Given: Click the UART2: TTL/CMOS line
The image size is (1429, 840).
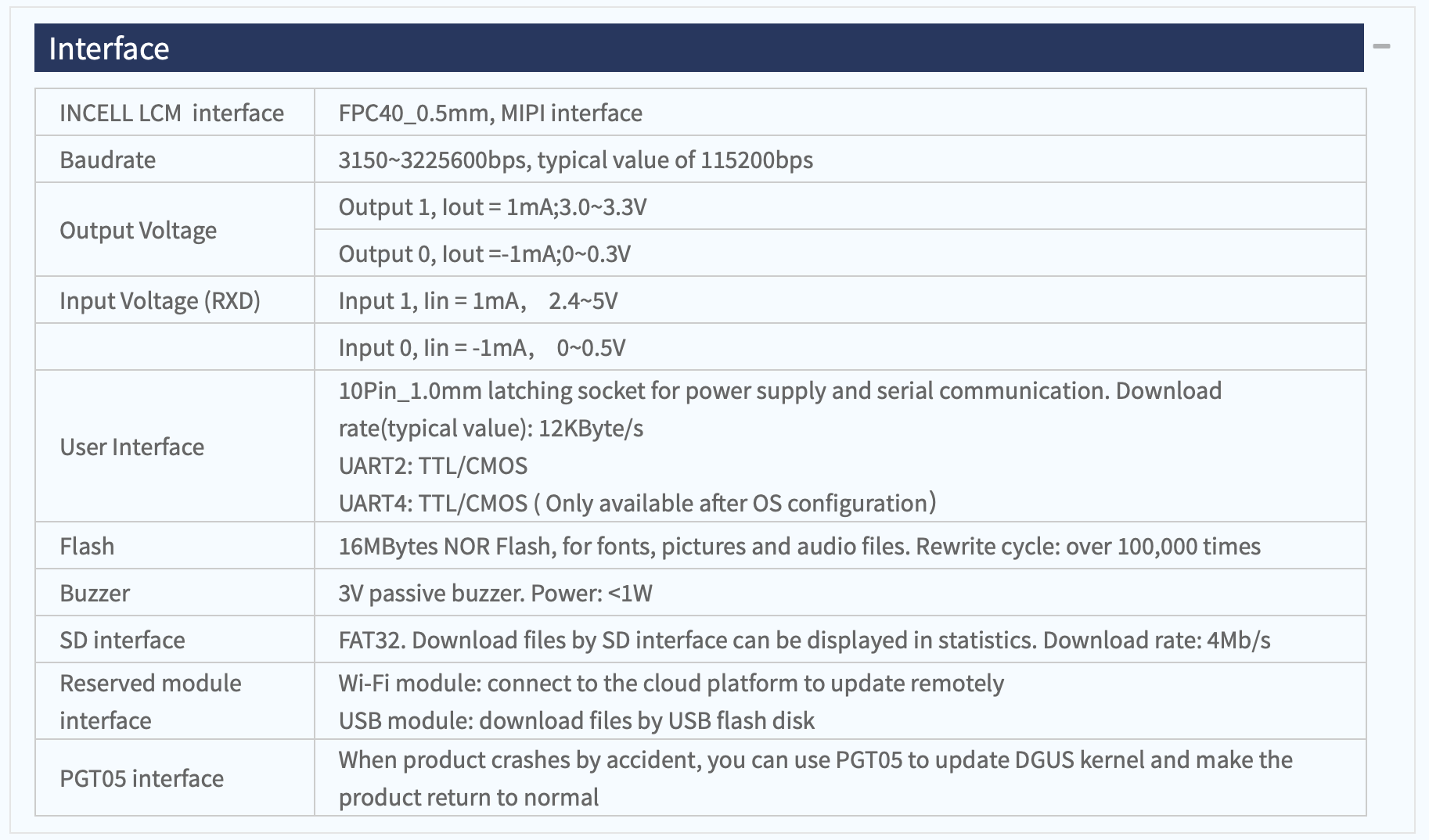Looking at the screenshot, I should click(433, 465).
